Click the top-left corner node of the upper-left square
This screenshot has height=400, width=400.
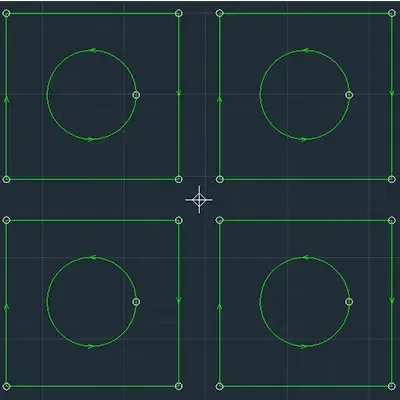click(x=7, y=13)
